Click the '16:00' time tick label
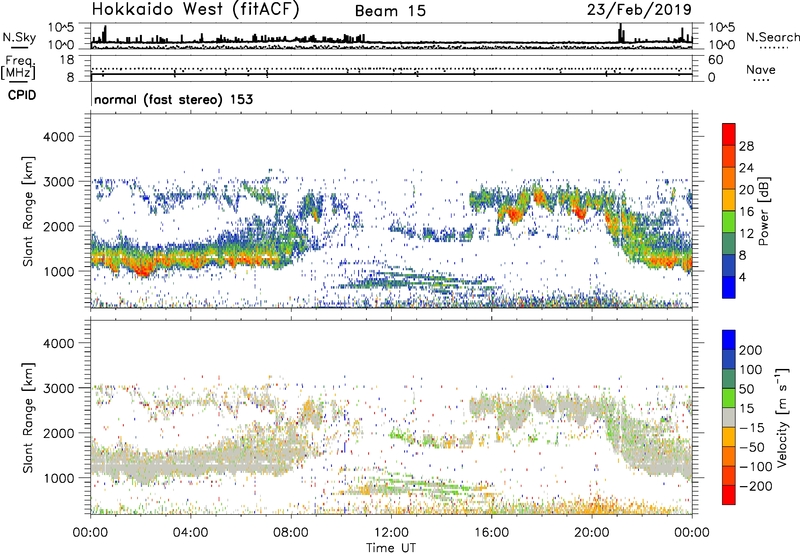The image size is (800, 554). coord(491,533)
